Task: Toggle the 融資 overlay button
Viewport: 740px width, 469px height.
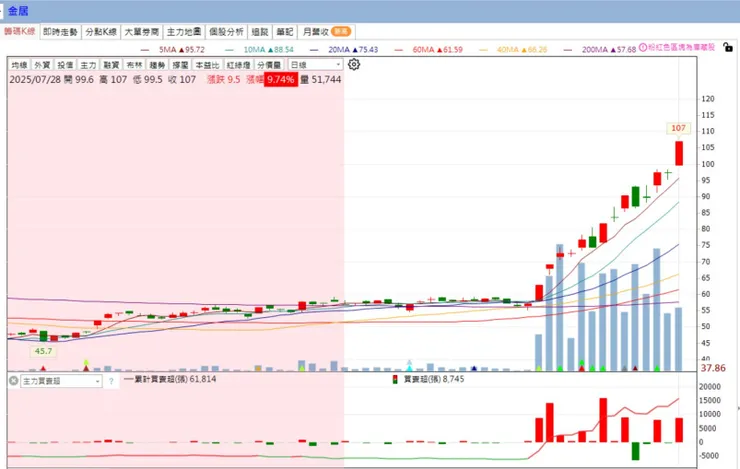Action: [111, 65]
